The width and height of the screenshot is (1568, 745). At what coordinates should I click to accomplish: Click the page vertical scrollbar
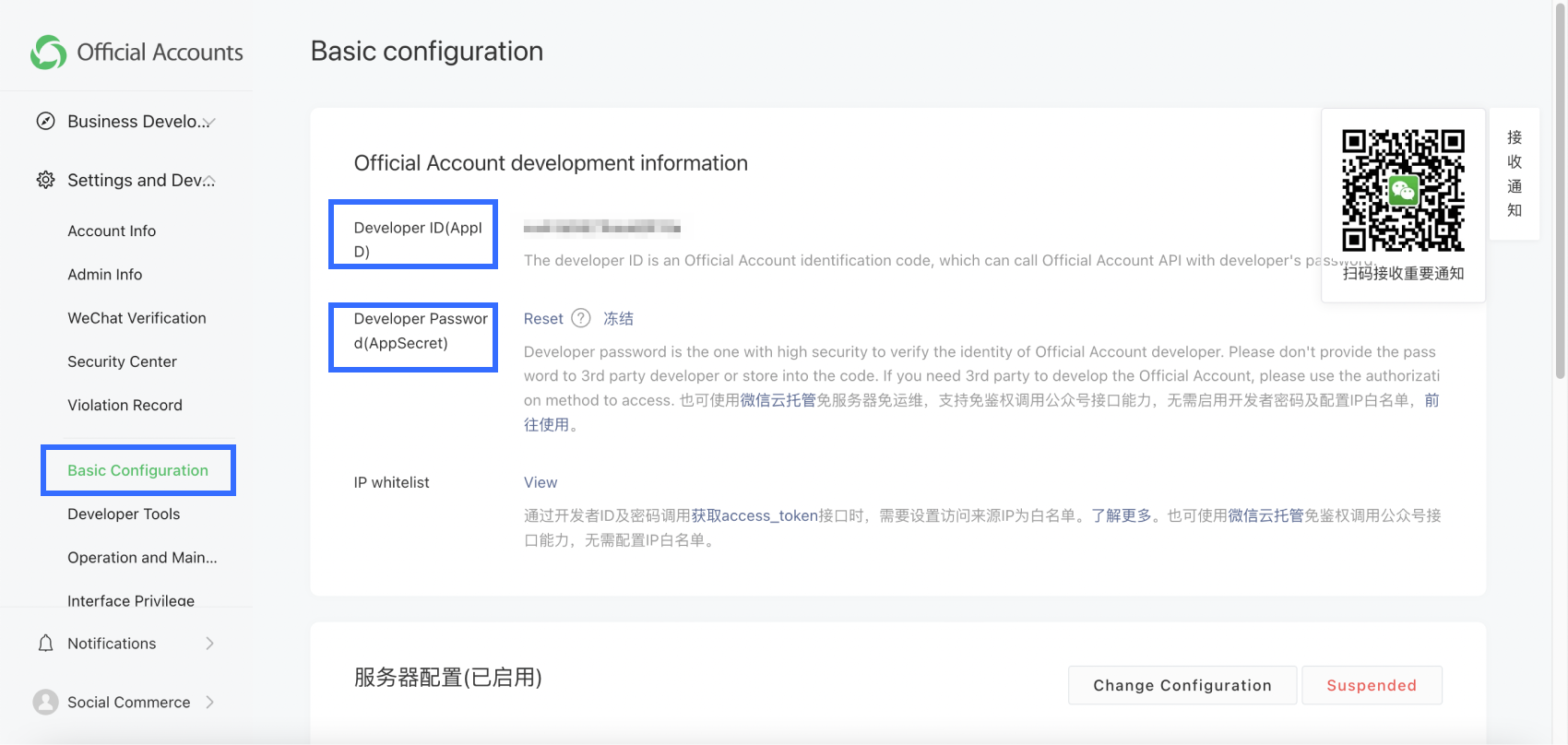pyautogui.click(x=1561, y=189)
